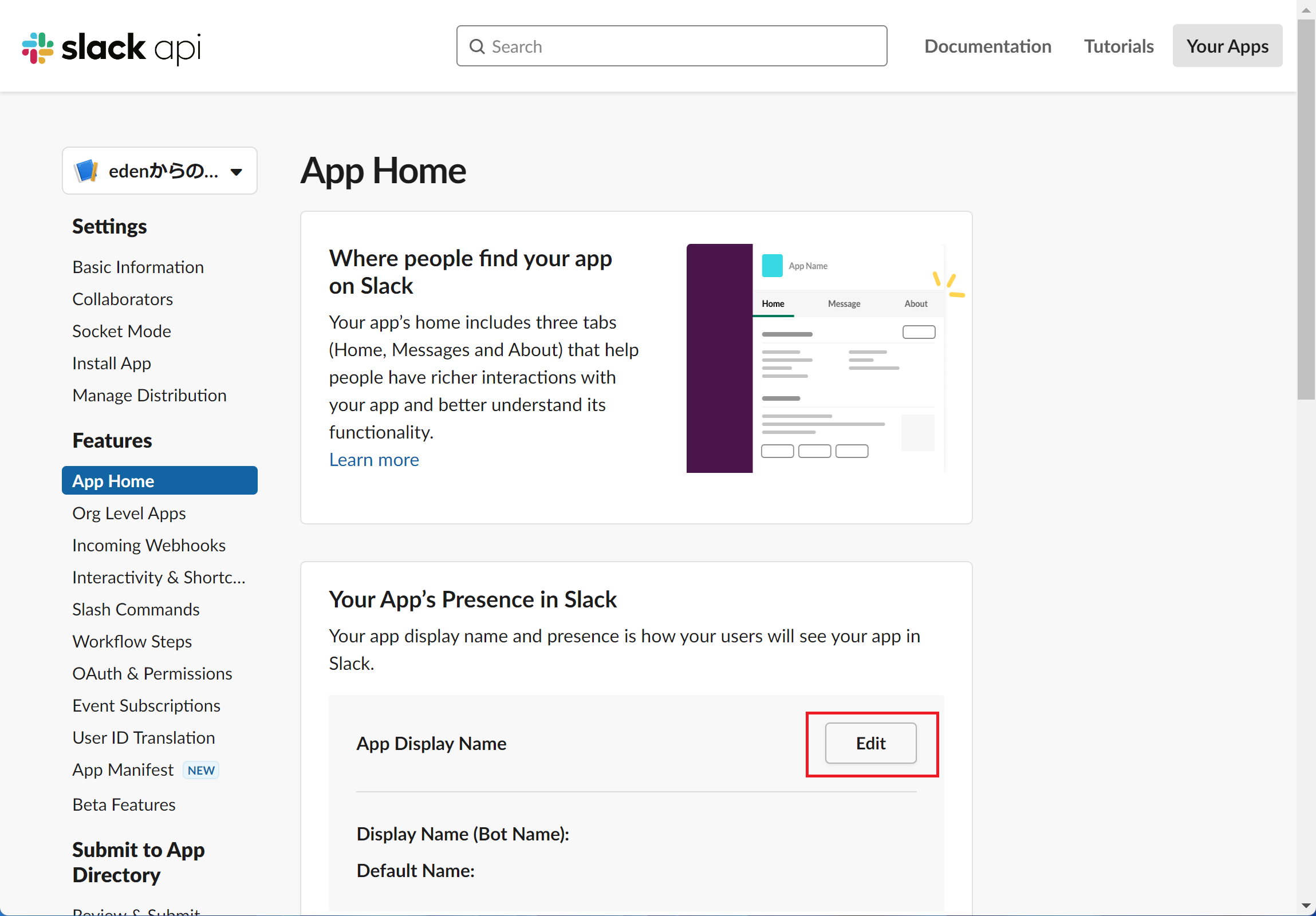This screenshot has width=1316, height=916.
Task: Open Basic Information settings
Action: pos(138,267)
